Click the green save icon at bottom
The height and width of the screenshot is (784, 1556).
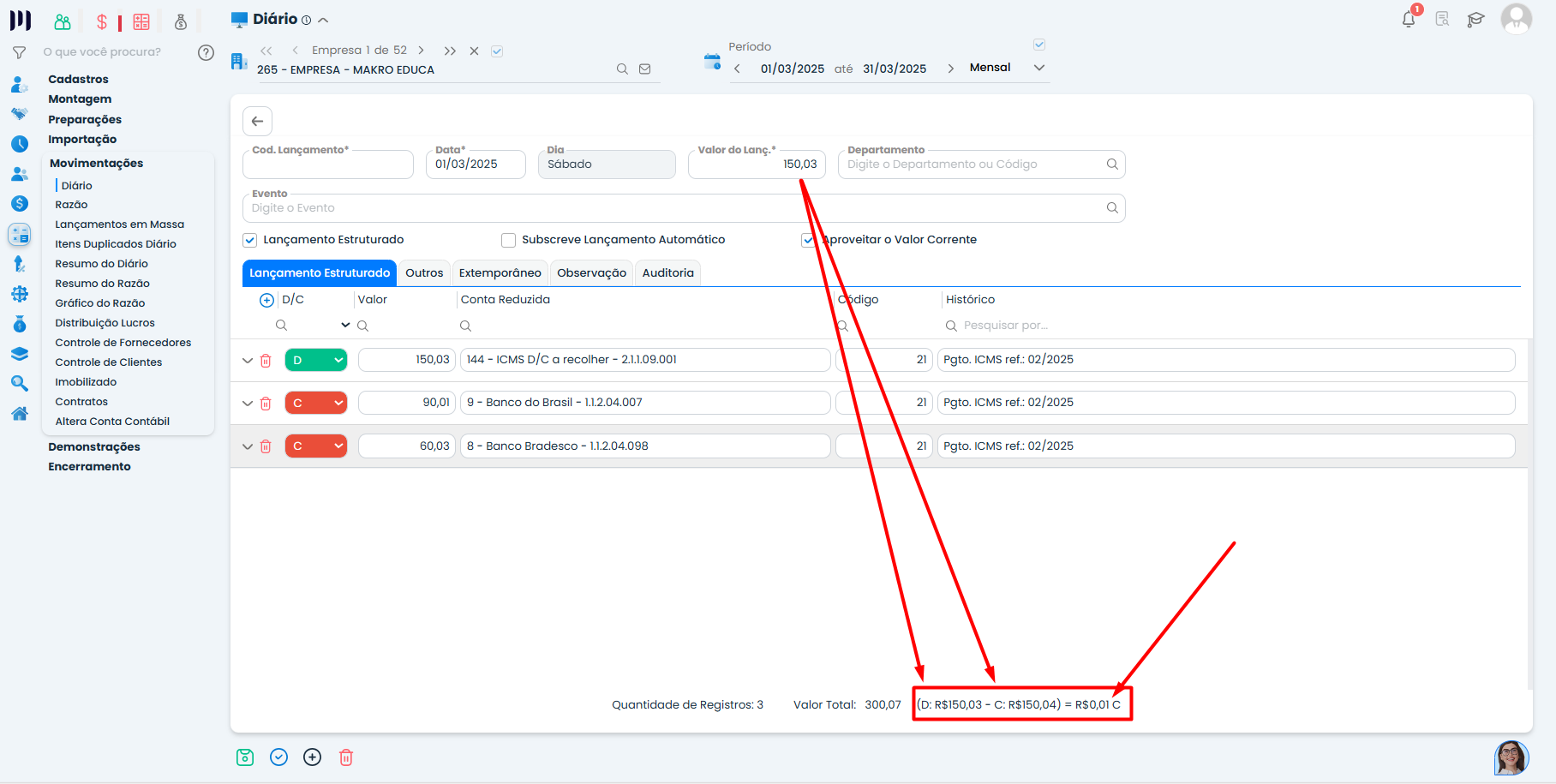click(x=245, y=757)
